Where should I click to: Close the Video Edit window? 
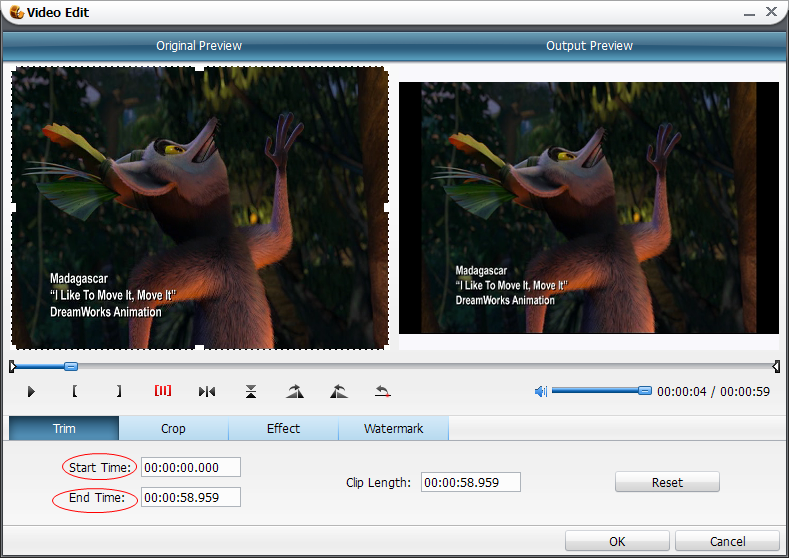click(x=771, y=12)
